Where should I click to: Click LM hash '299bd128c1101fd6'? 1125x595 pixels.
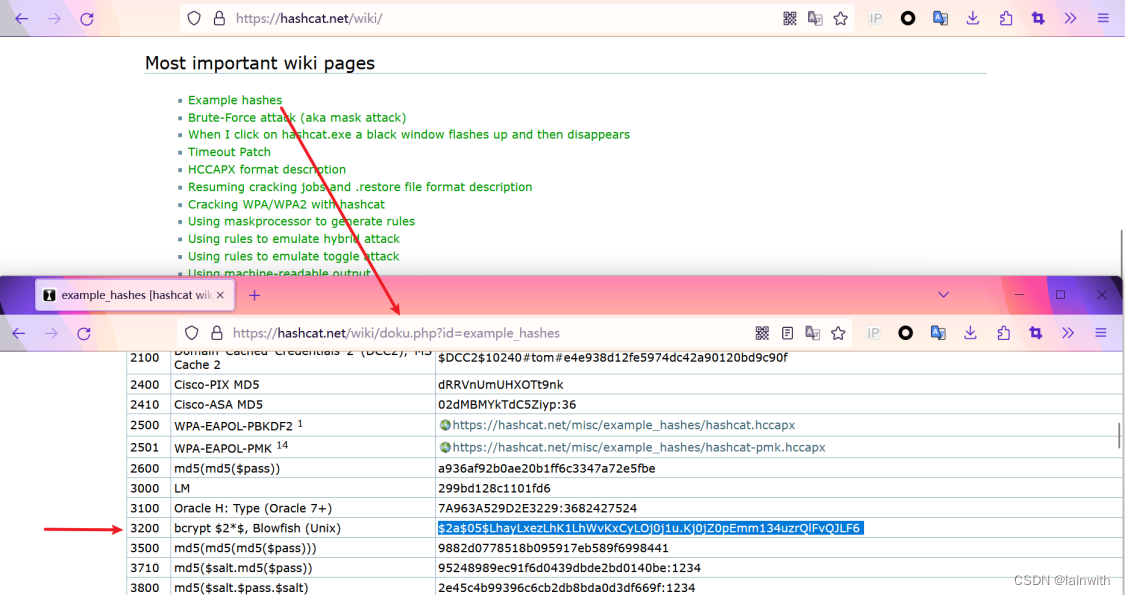pyautogui.click(x=494, y=488)
